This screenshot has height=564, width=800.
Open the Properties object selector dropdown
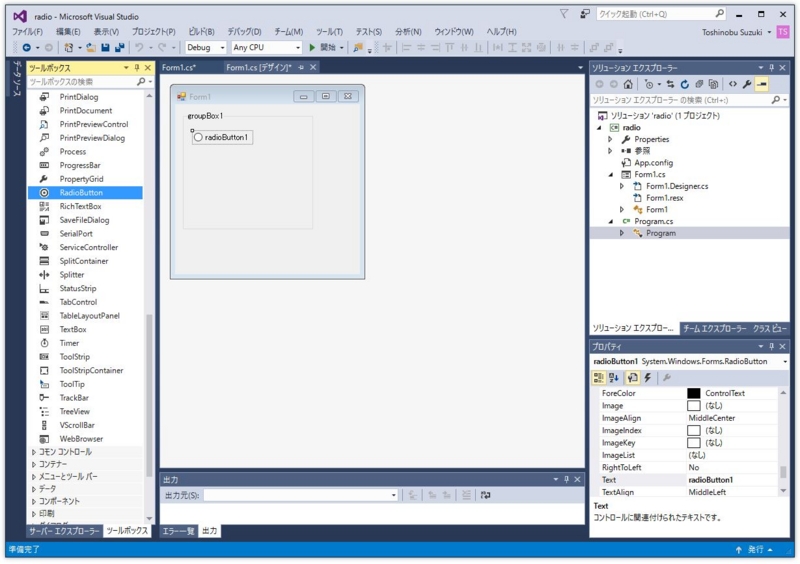click(x=785, y=361)
